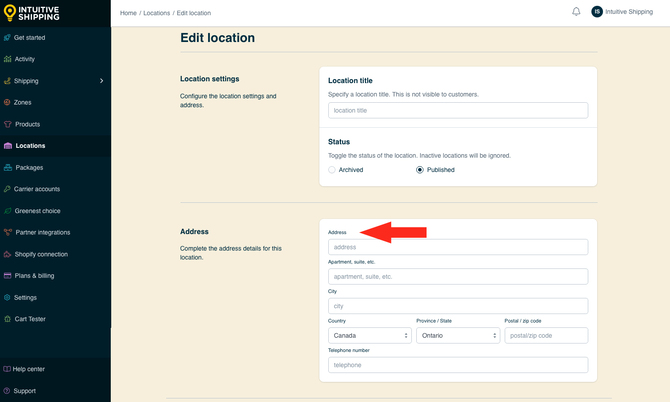Click the Settings gear icon
The height and width of the screenshot is (402, 670).
tap(7, 297)
